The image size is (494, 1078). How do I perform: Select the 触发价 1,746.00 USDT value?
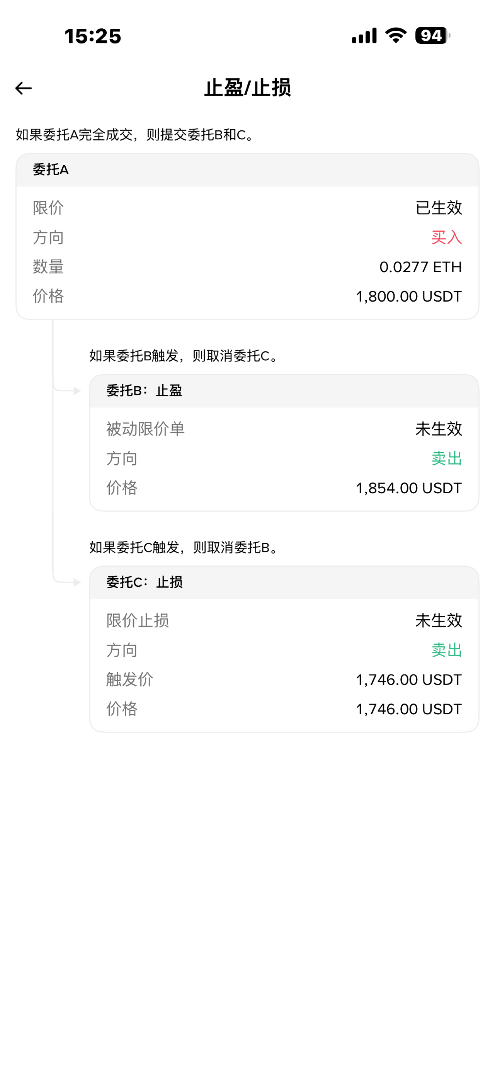[409, 680]
